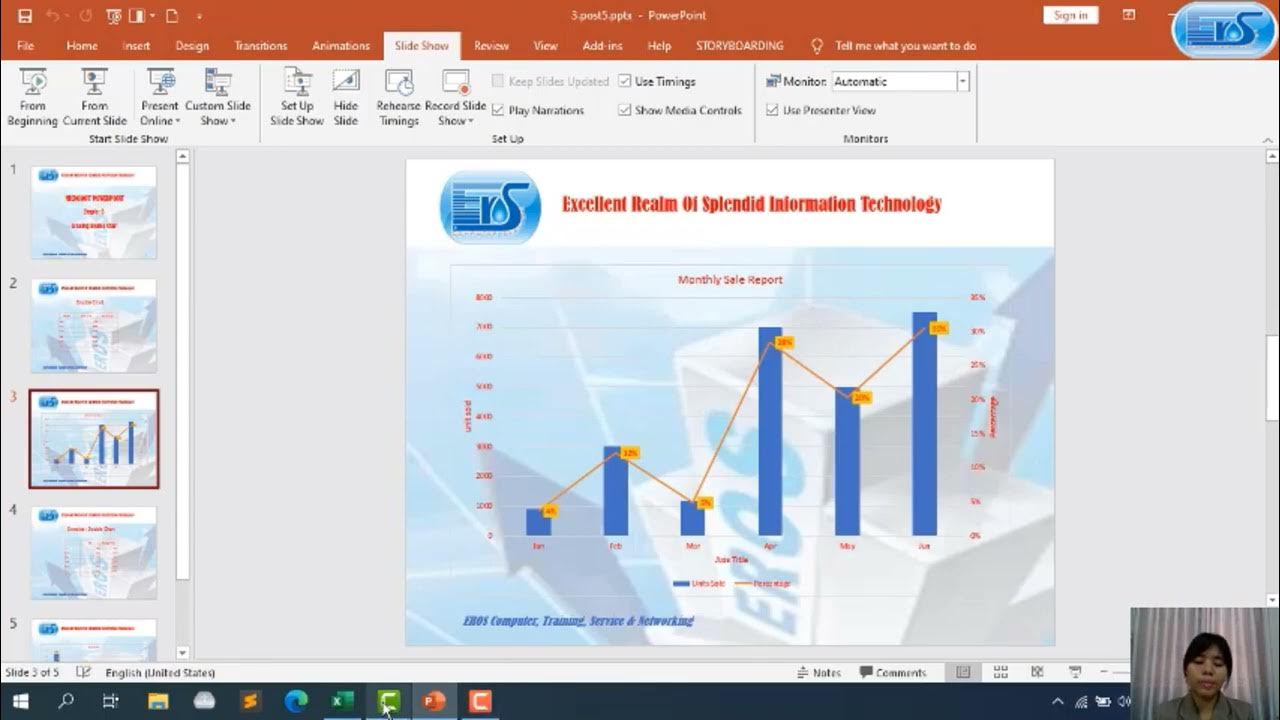The image size is (1280, 720).
Task: Open the Help tab
Action: (659, 46)
